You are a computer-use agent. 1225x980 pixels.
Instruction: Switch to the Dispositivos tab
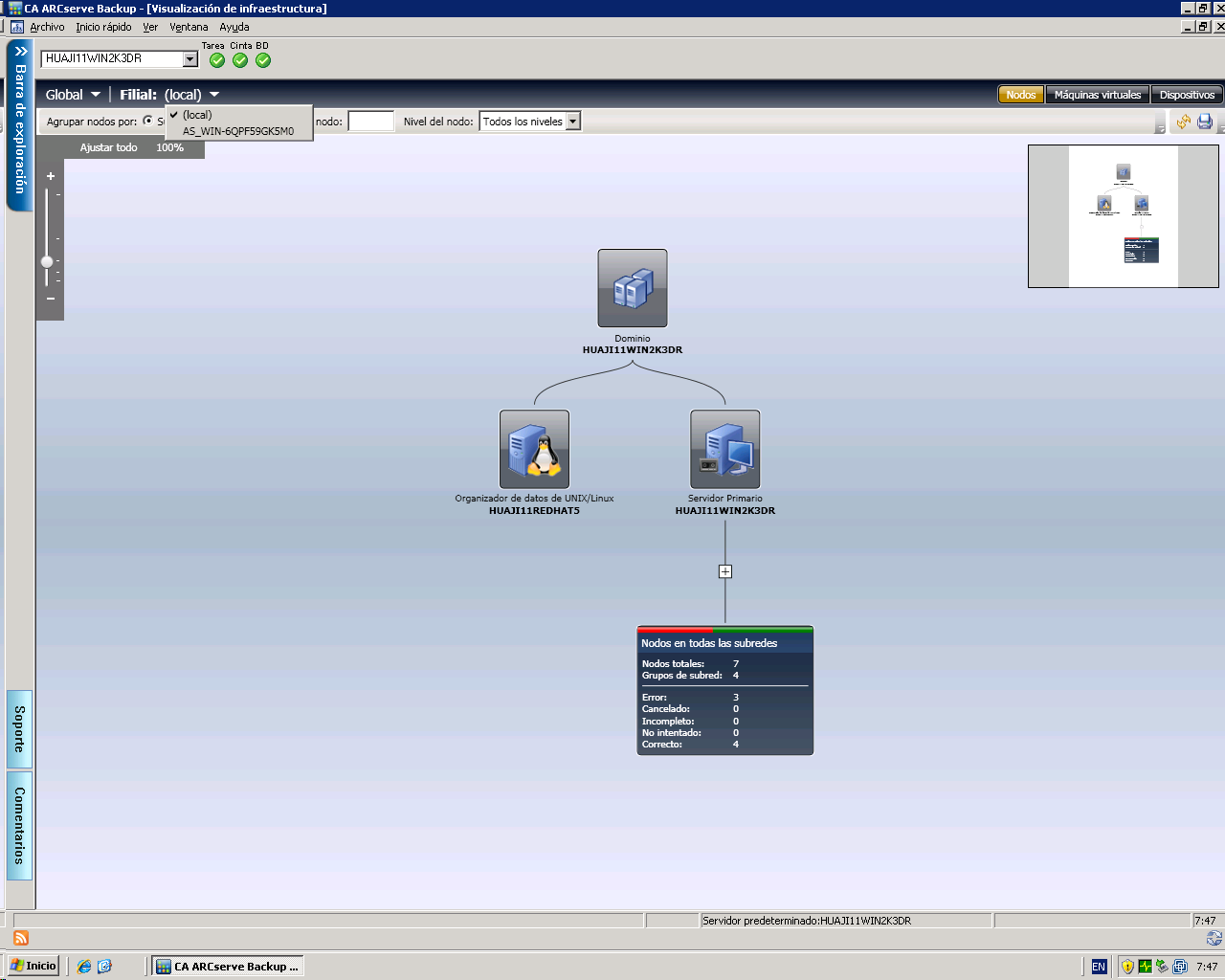1187,95
